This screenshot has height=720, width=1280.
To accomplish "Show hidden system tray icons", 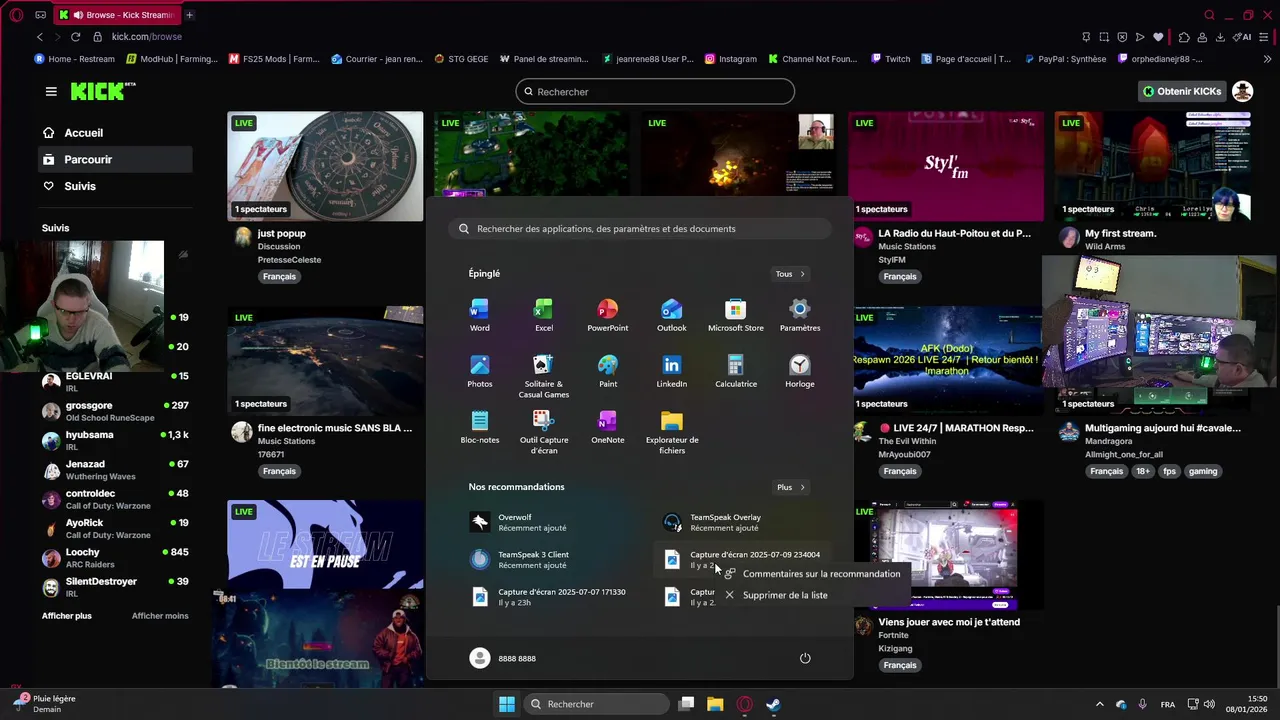I will tap(1100, 704).
